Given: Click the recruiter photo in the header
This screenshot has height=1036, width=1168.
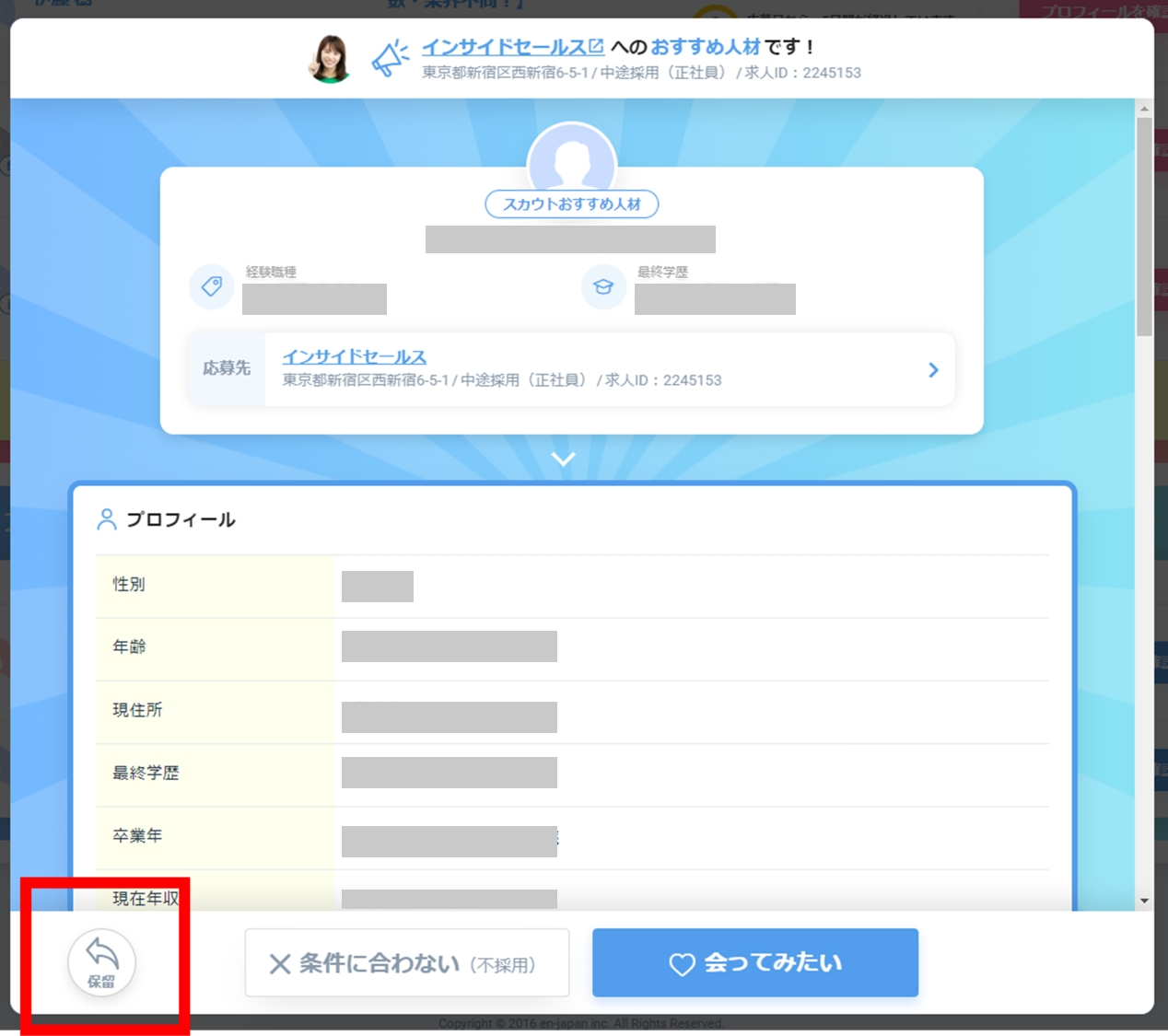Looking at the screenshot, I should 330,59.
